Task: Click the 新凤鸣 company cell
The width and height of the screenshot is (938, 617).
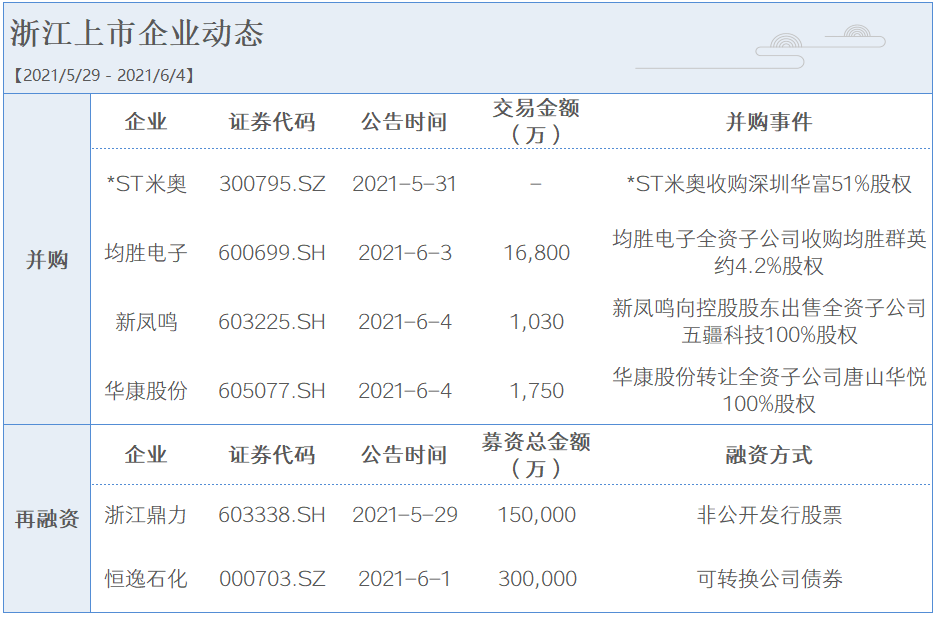Action: [x=146, y=322]
